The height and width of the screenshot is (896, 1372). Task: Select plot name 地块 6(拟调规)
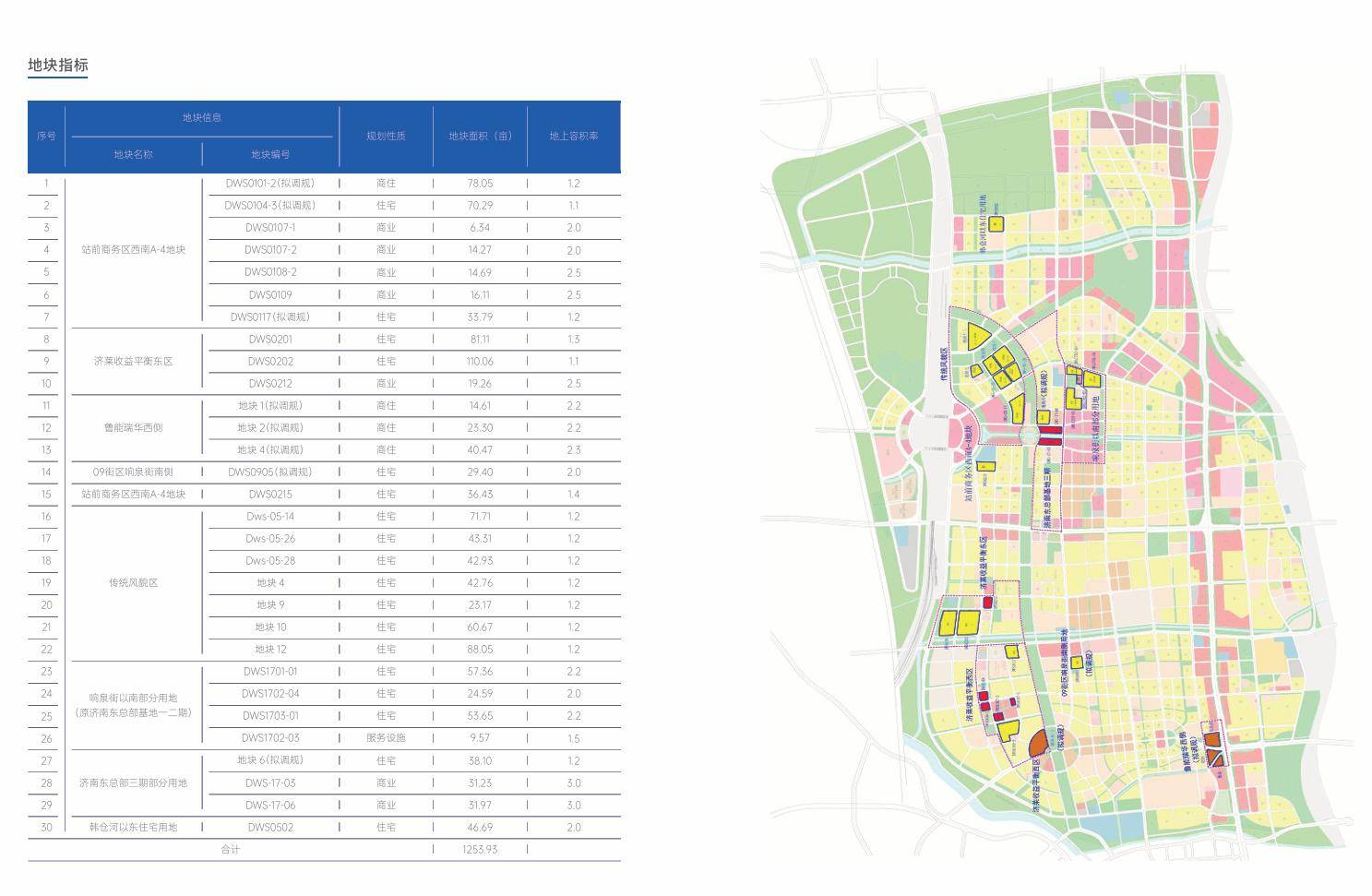pyautogui.click(x=270, y=759)
